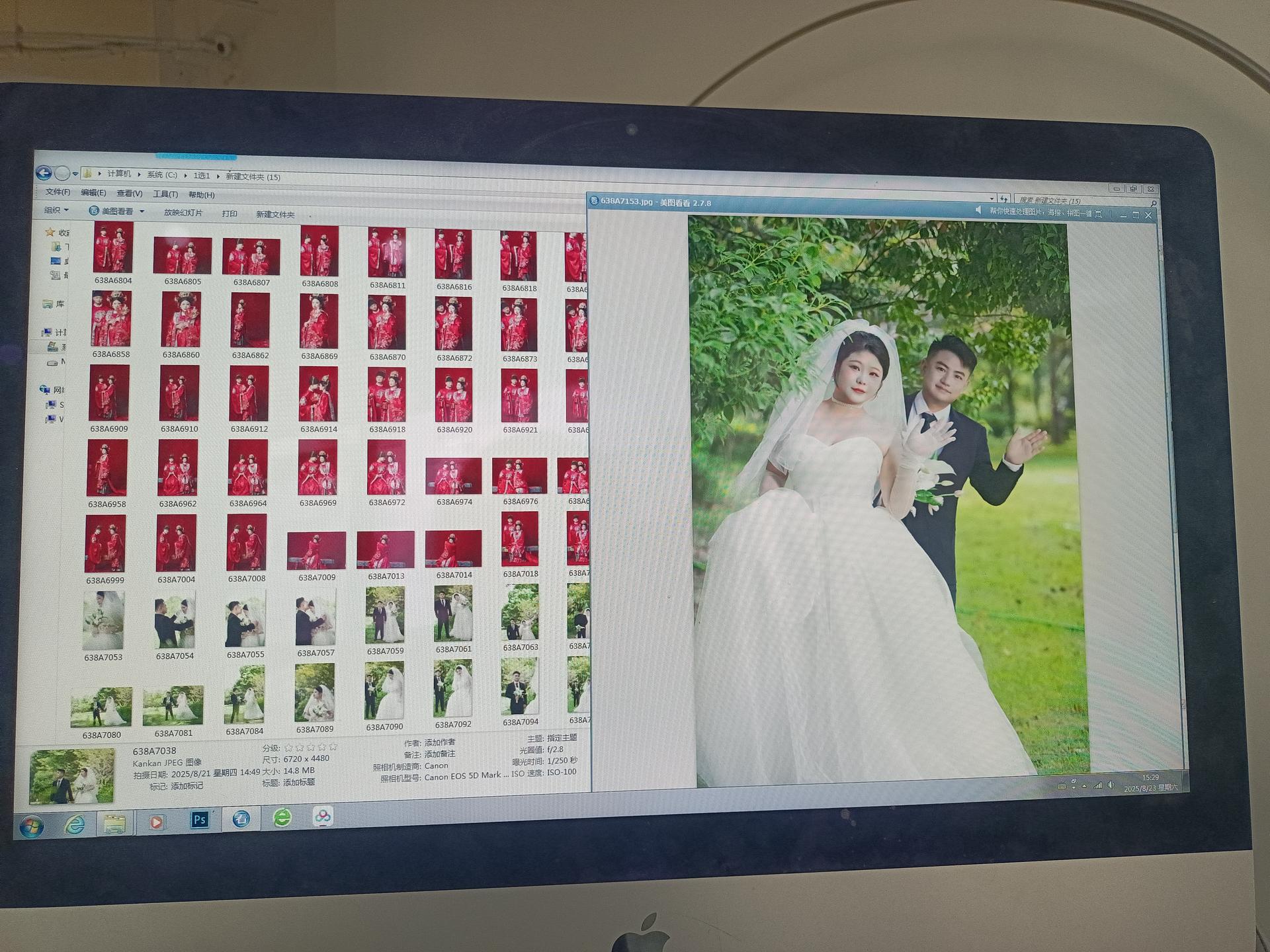Click the file name 638A7080

coord(101,734)
